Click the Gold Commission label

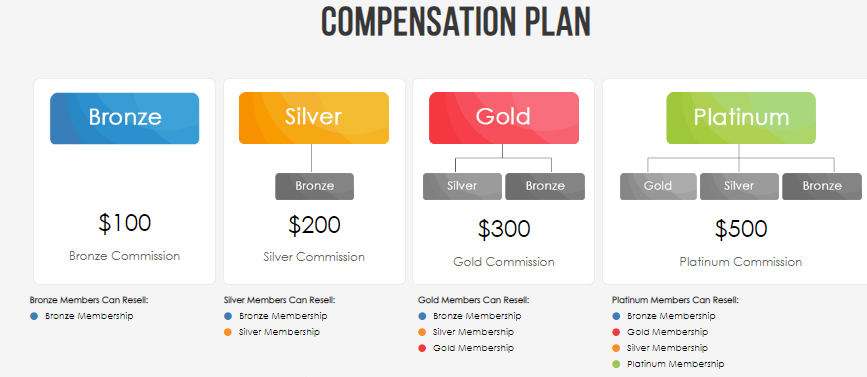[504, 262]
